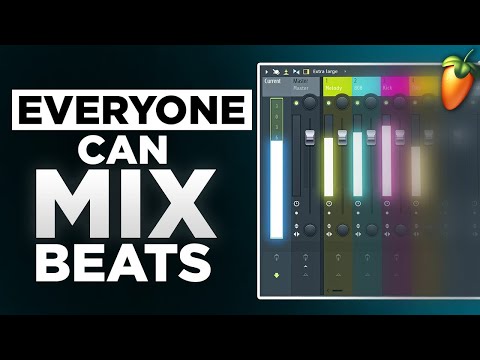Viewport: 480px width, 360px height.
Task: Open the mixer options arrow menu
Action: pos(267,72)
